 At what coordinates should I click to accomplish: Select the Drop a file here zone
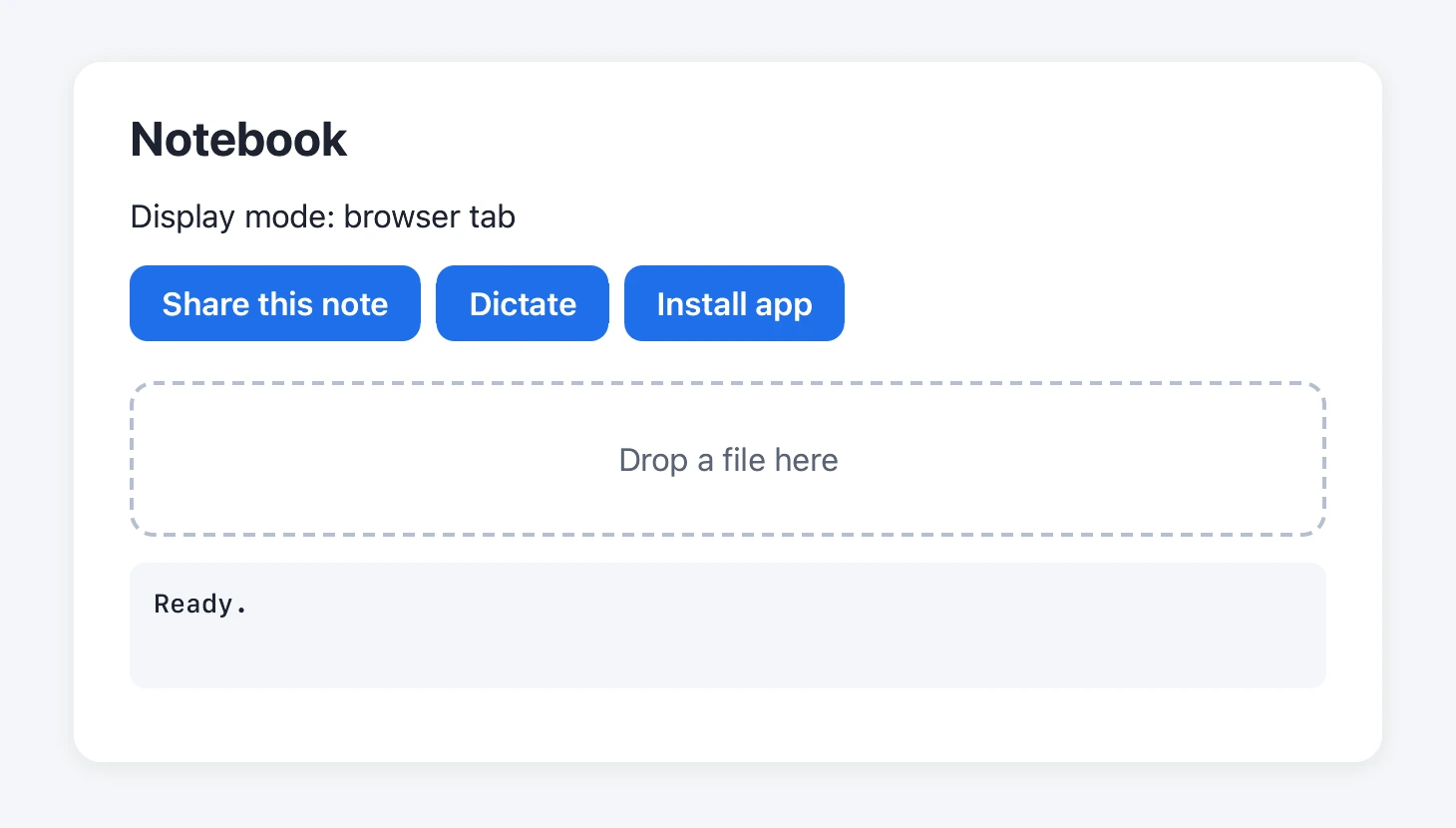(728, 459)
